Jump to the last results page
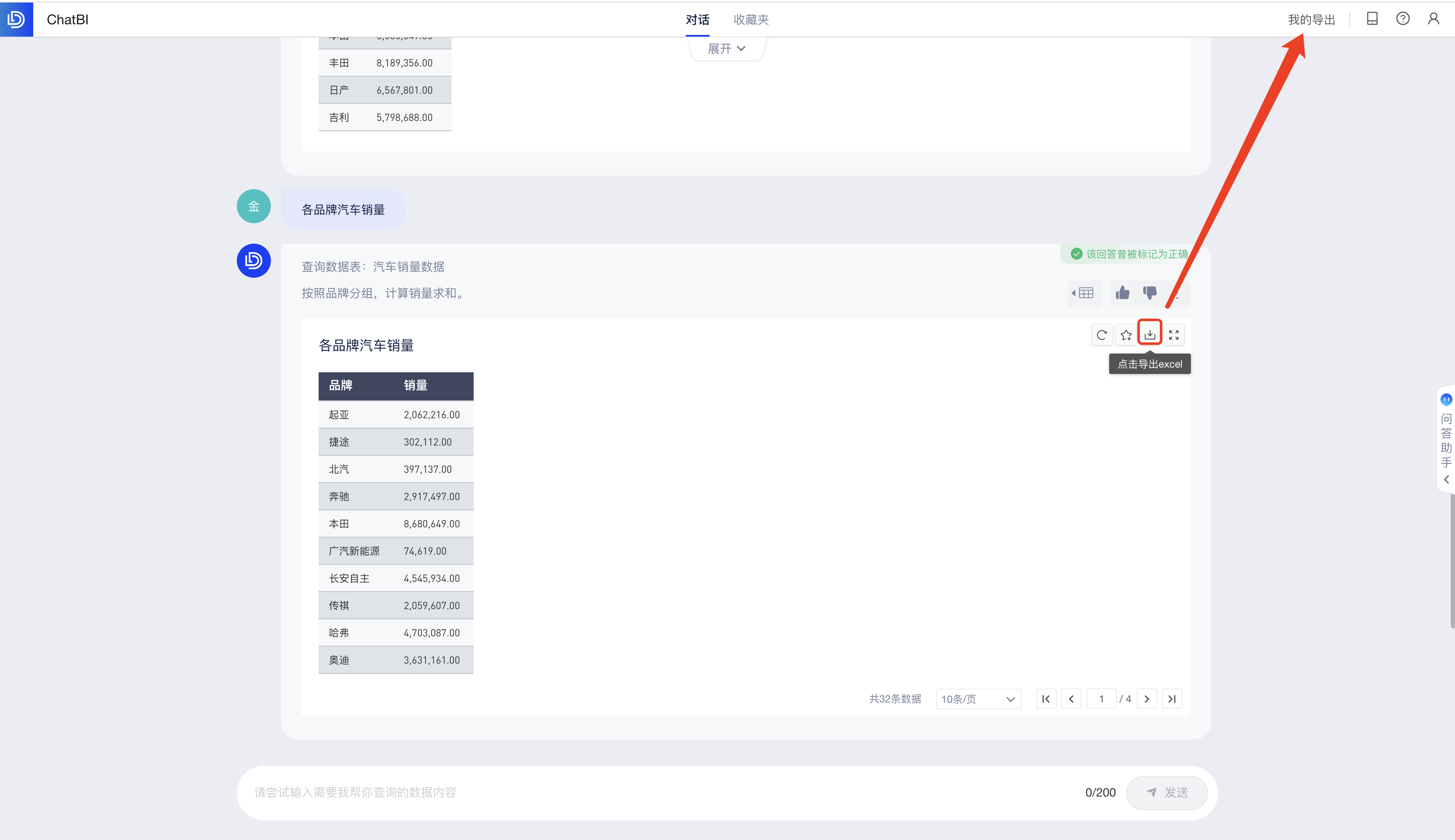1455x840 pixels. 1172,699
